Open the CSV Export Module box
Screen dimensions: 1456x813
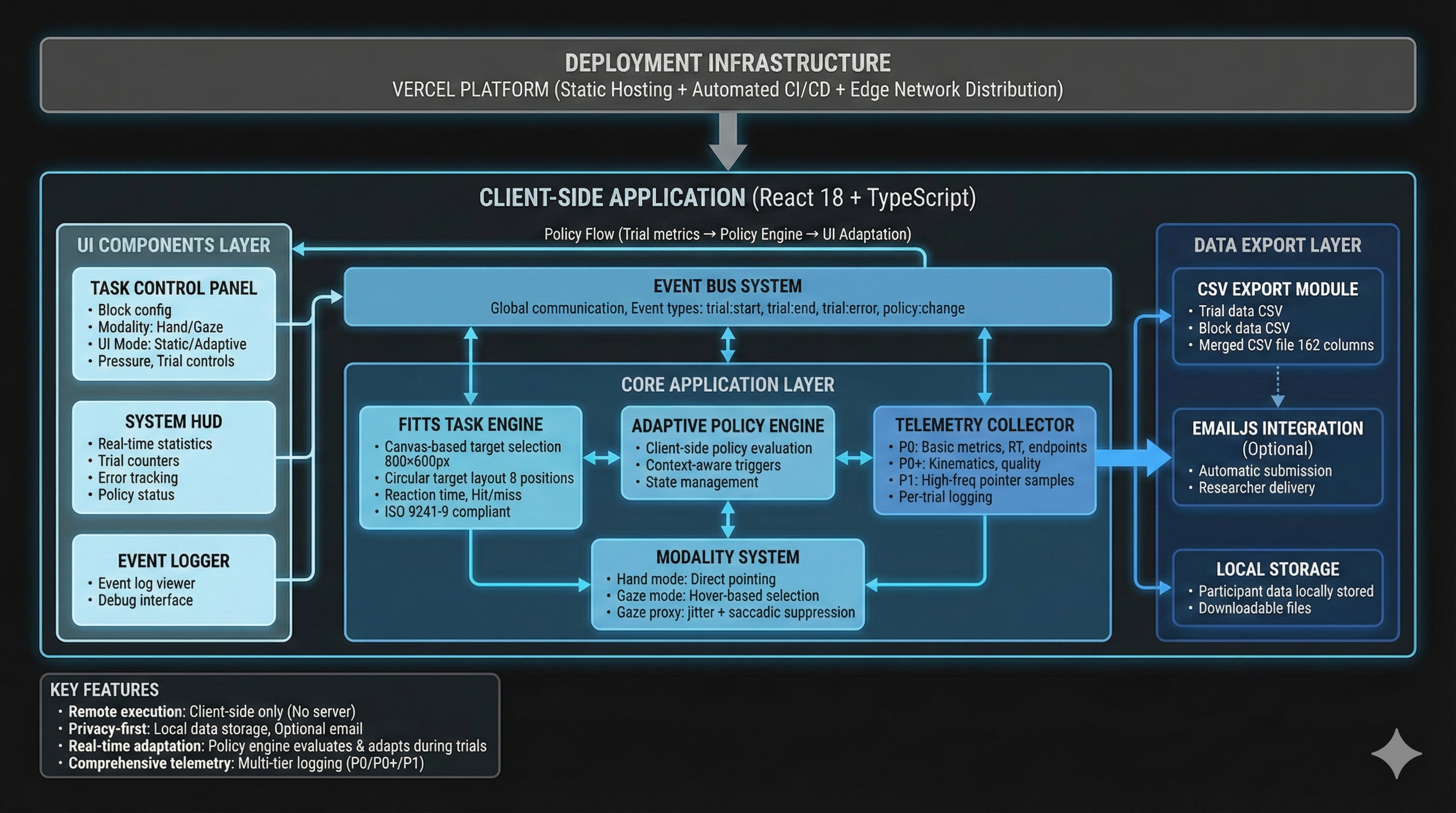click(x=1277, y=316)
